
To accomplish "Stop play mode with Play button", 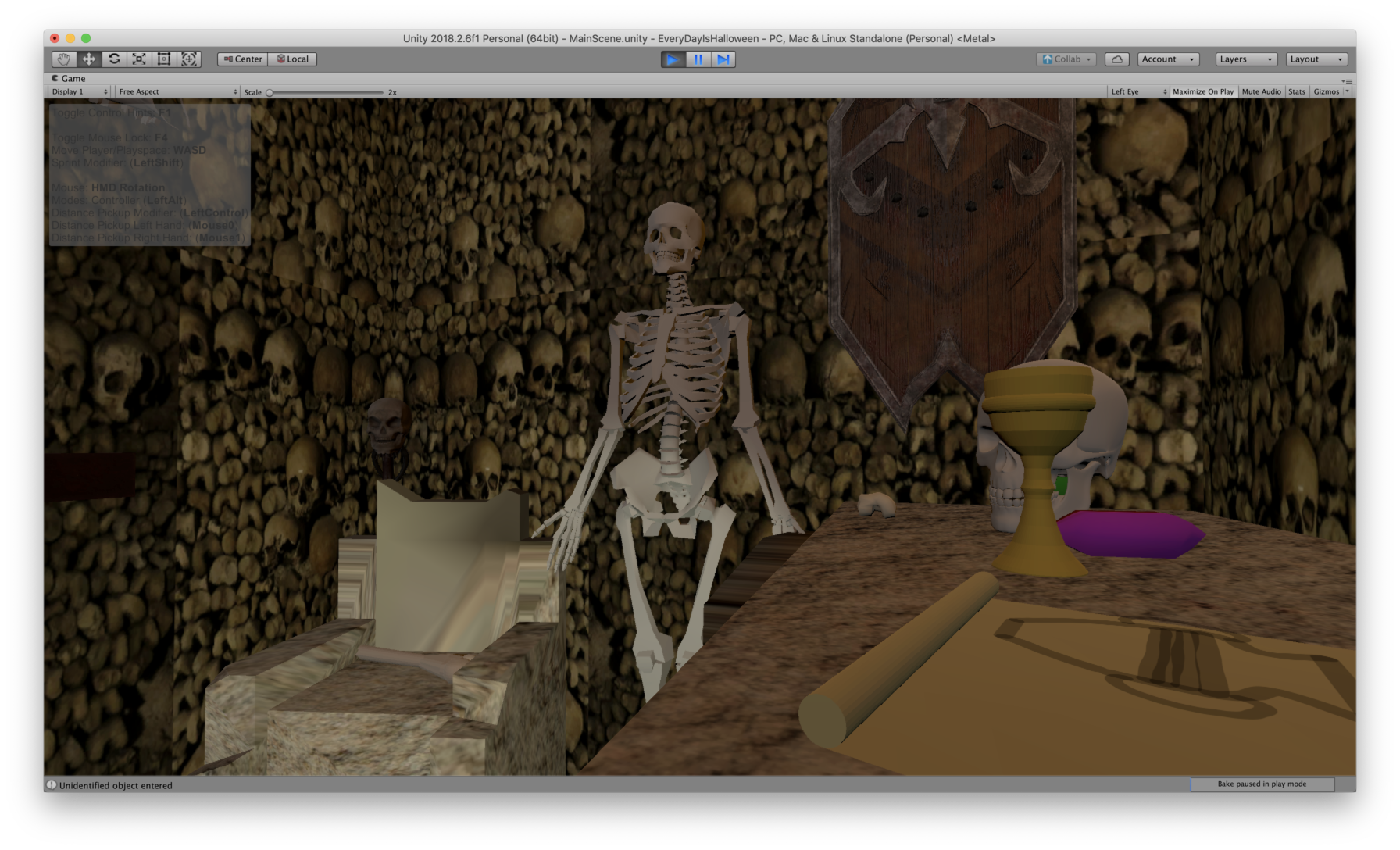I will click(x=672, y=59).
